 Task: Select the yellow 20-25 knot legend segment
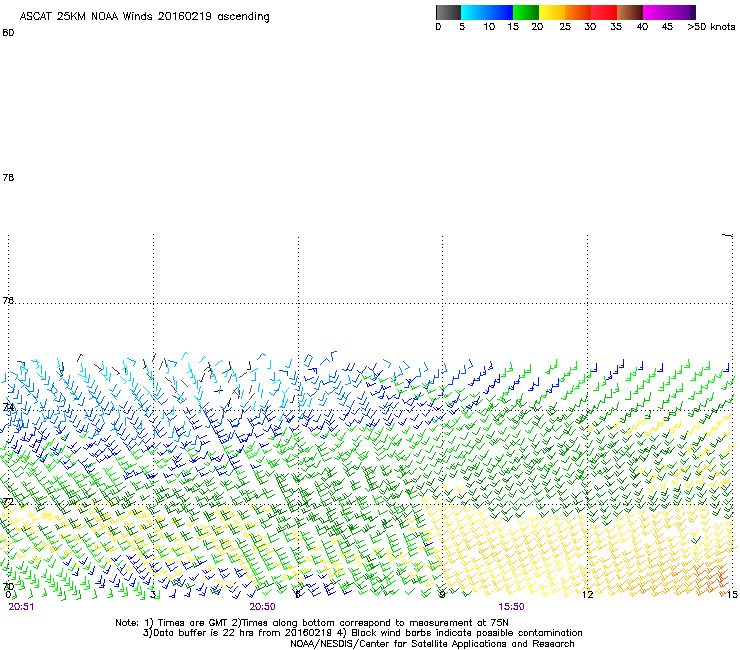[552, 12]
